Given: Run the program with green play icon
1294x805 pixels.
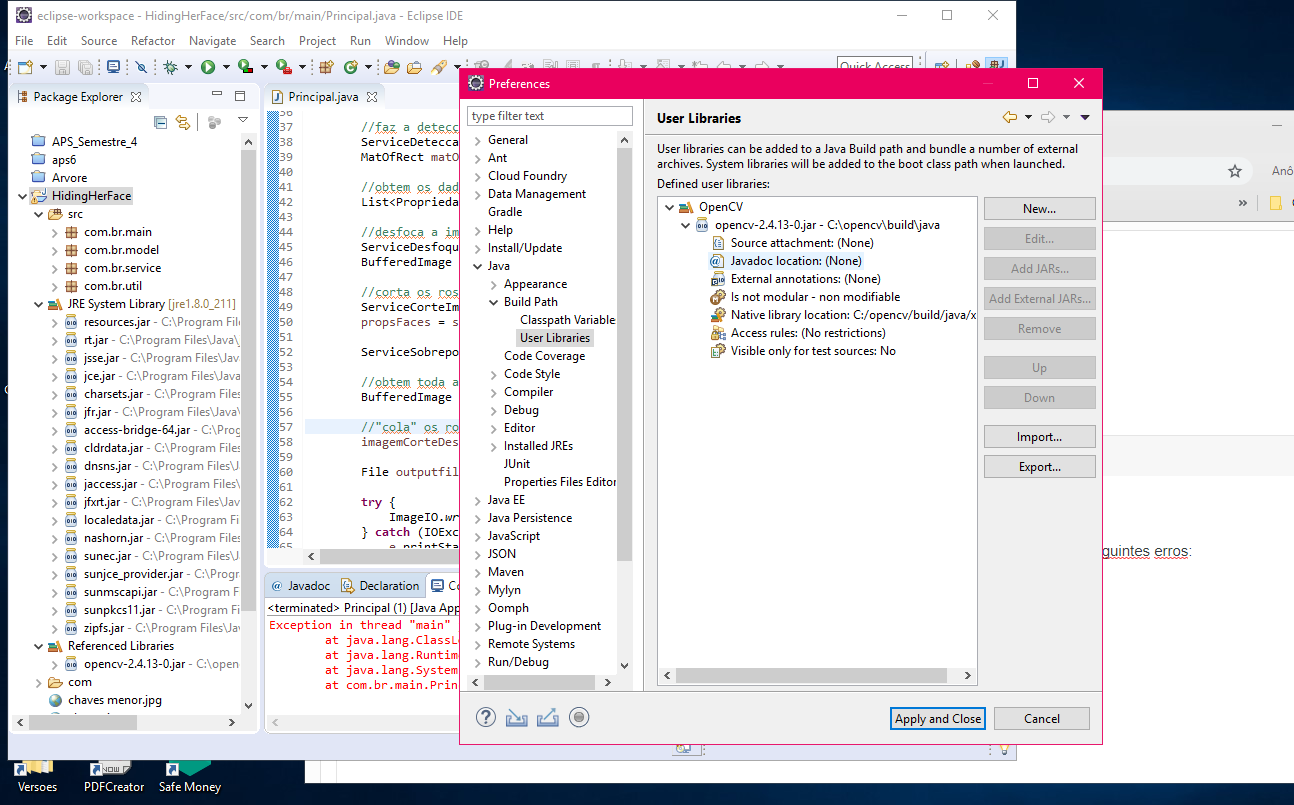Looking at the screenshot, I should [x=208, y=67].
